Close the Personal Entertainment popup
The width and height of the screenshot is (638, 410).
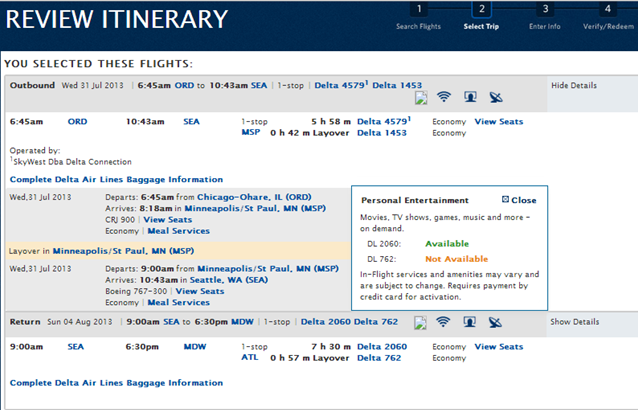click(x=519, y=200)
